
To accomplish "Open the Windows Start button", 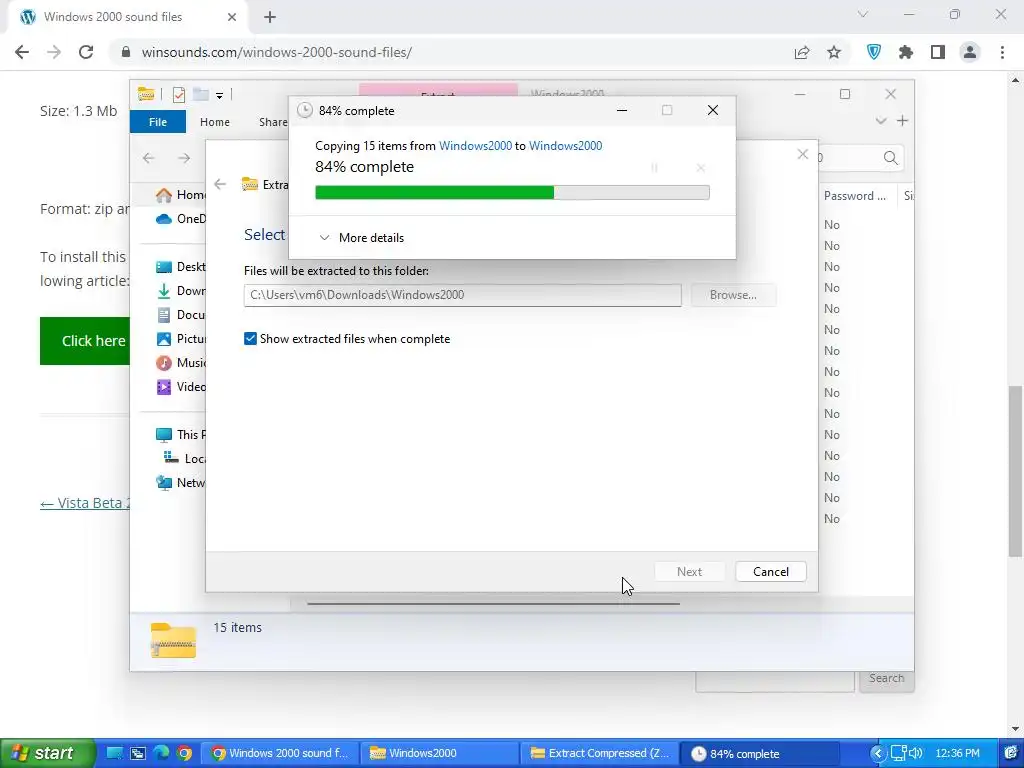I will point(47,753).
